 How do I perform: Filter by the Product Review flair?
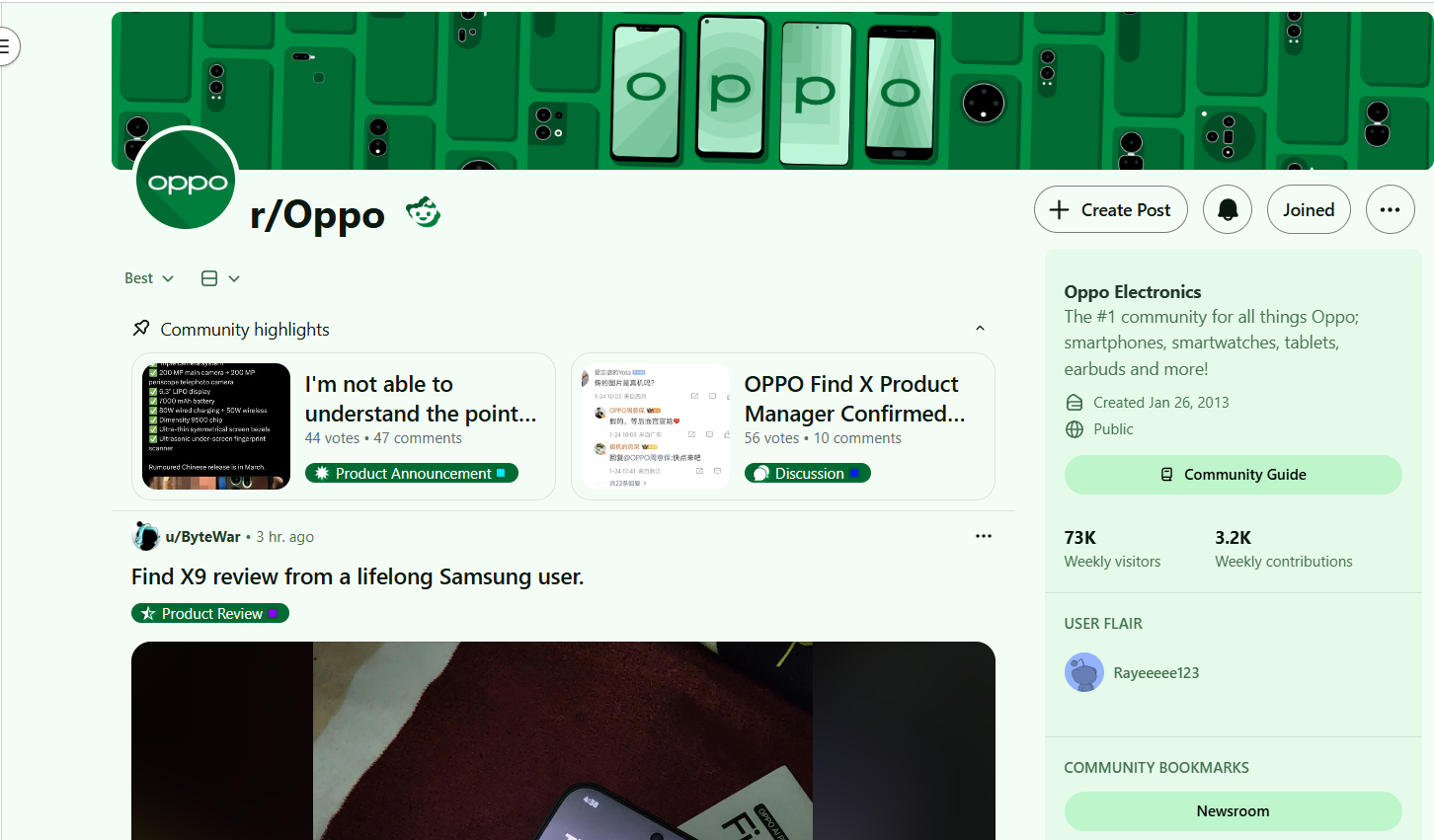pos(209,614)
